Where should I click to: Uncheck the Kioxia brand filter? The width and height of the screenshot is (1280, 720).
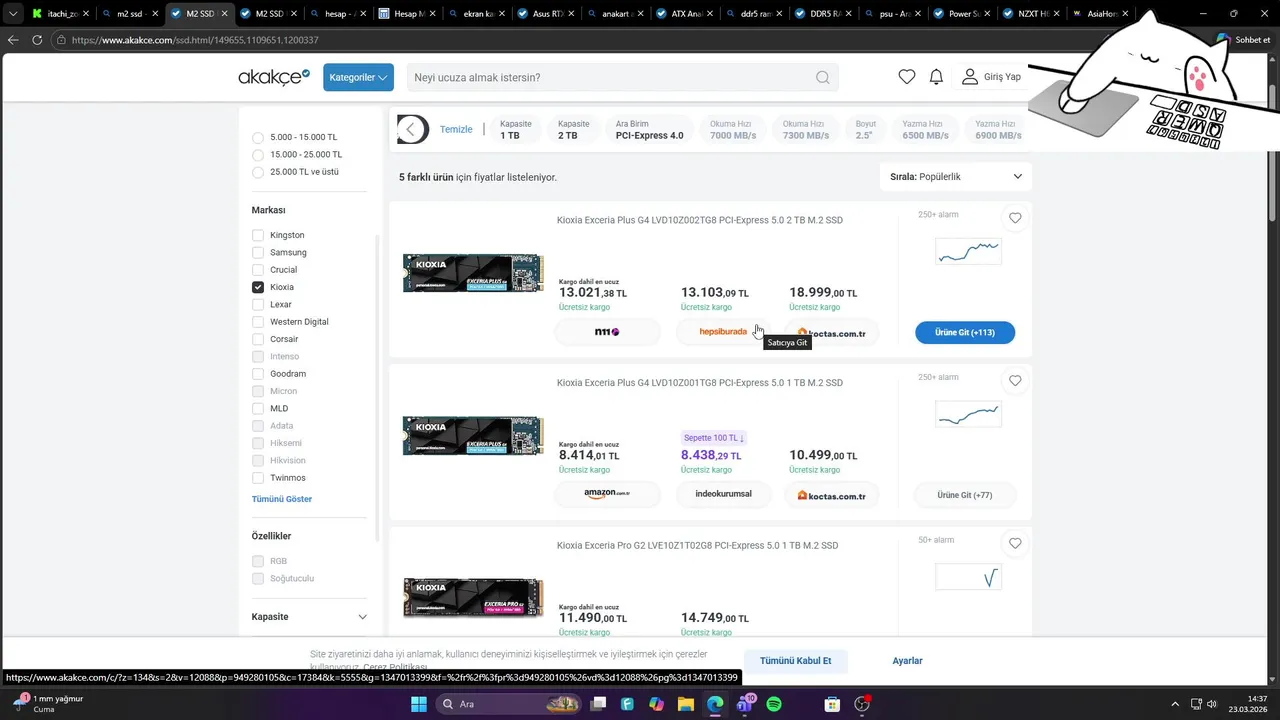click(258, 287)
